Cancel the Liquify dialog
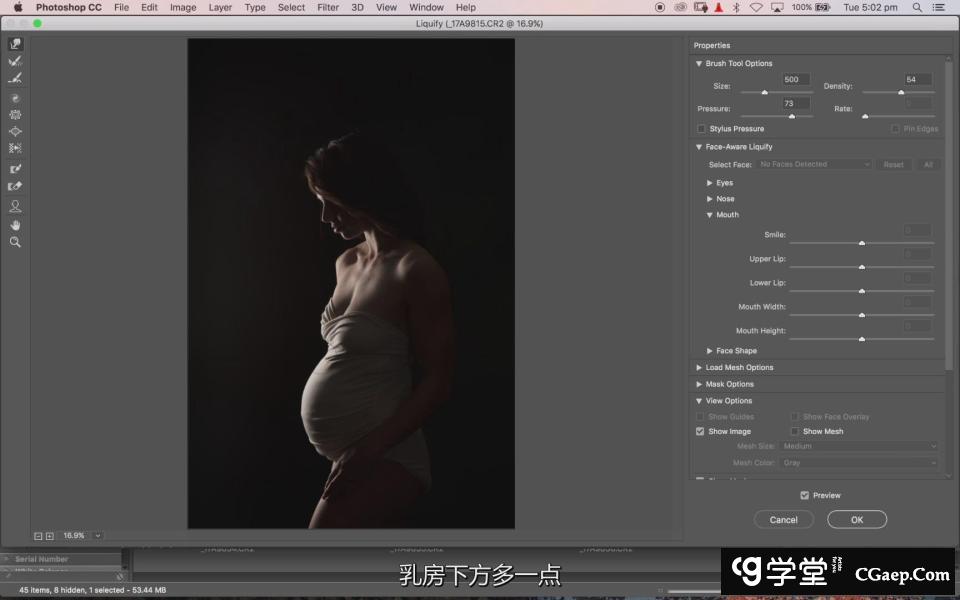The height and width of the screenshot is (600, 960). coord(784,520)
